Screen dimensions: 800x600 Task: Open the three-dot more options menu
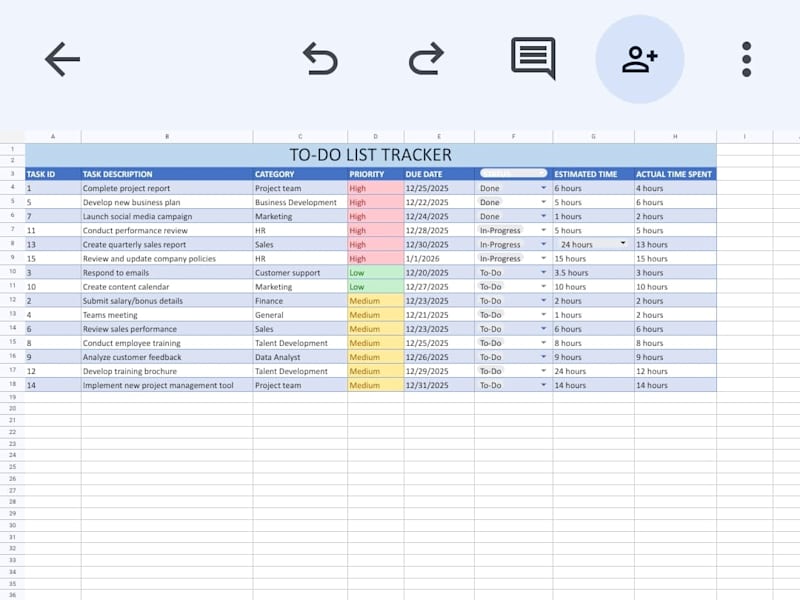(746, 59)
